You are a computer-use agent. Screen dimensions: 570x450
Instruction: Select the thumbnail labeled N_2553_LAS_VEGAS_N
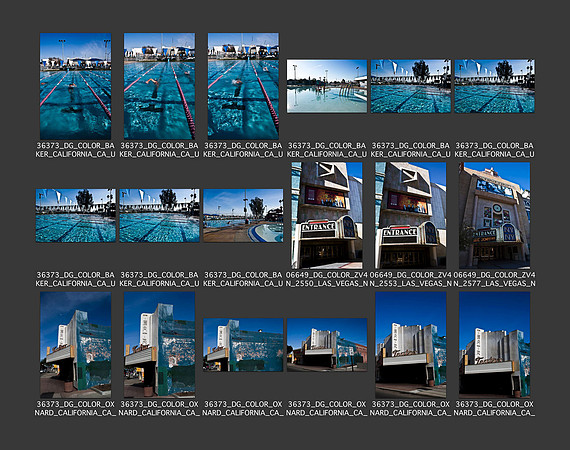pos(411,215)
